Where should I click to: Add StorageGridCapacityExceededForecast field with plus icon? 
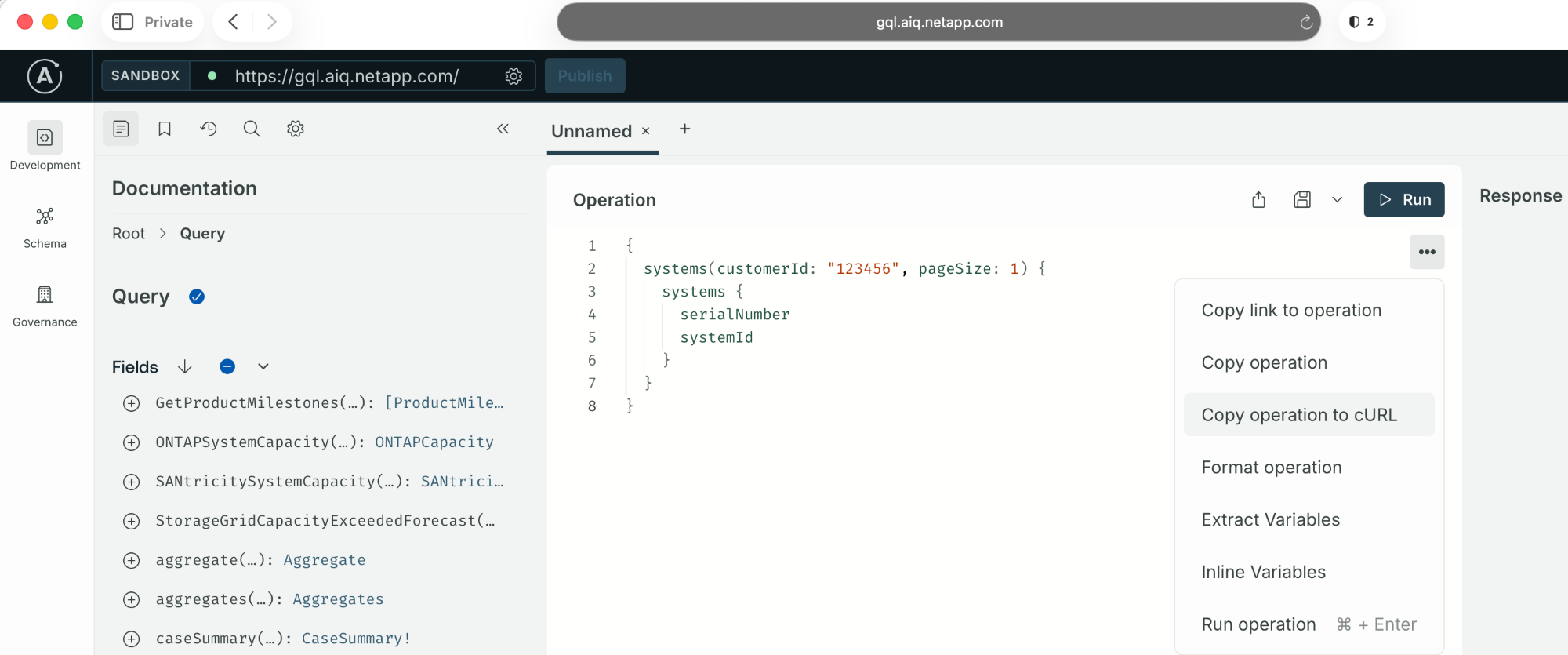[x=132, y=521]
